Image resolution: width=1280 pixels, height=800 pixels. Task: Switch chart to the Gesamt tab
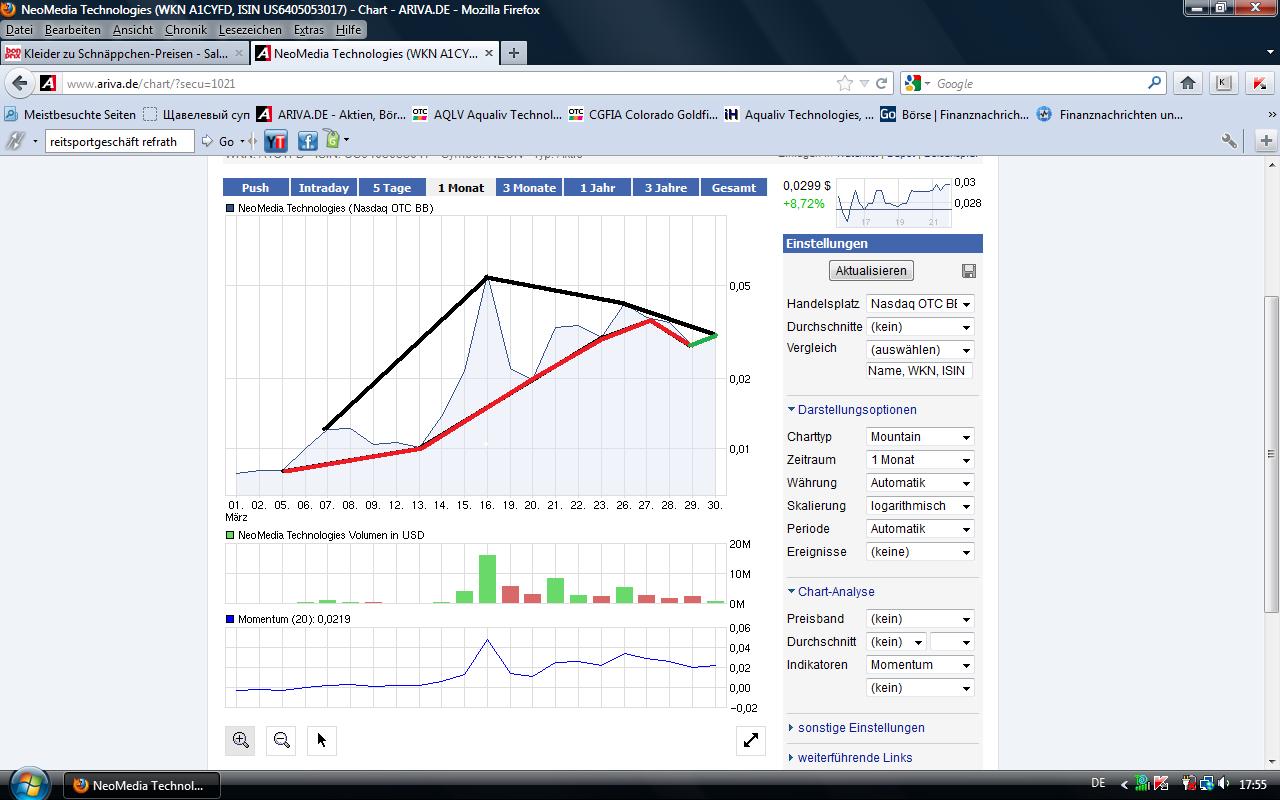click(734, 188)
